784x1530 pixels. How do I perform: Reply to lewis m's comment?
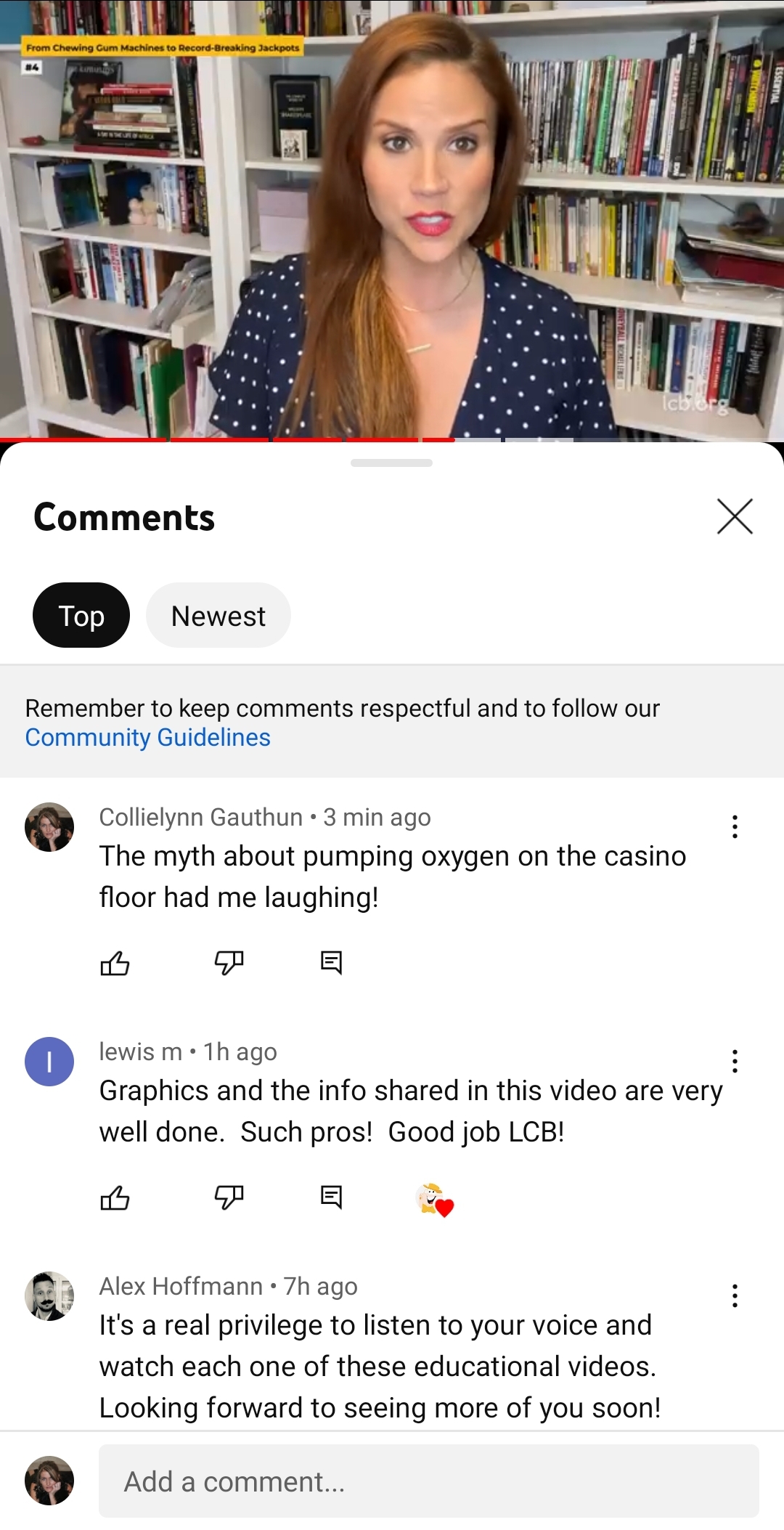(331, 1197)
